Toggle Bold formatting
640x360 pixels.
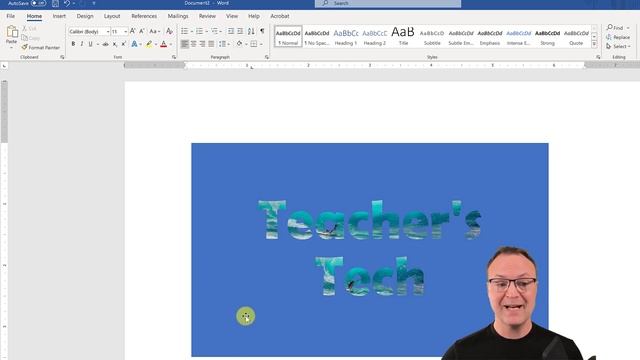pos(73,44)
